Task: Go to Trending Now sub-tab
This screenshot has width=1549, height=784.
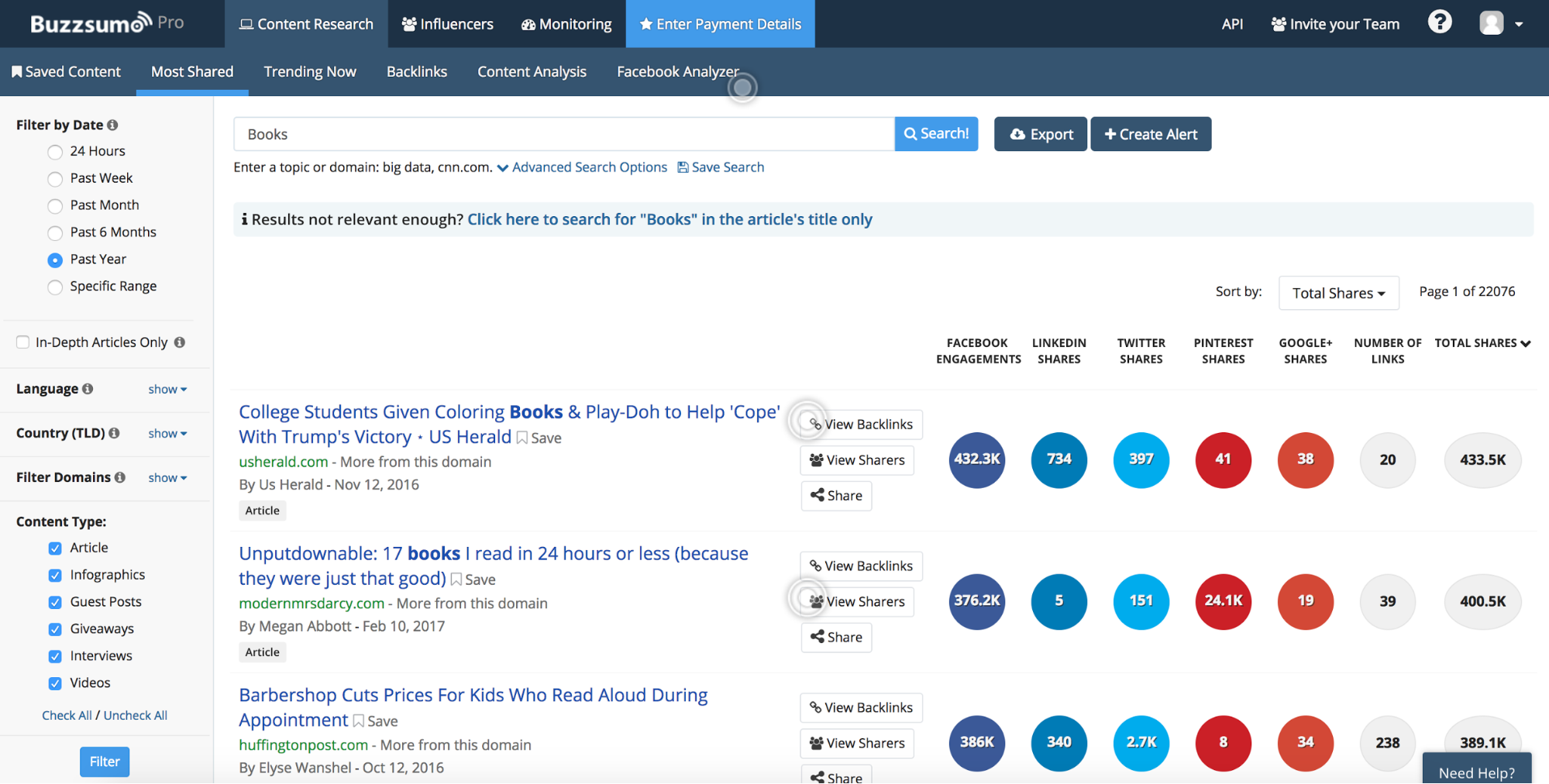Action: pos(310,71)
